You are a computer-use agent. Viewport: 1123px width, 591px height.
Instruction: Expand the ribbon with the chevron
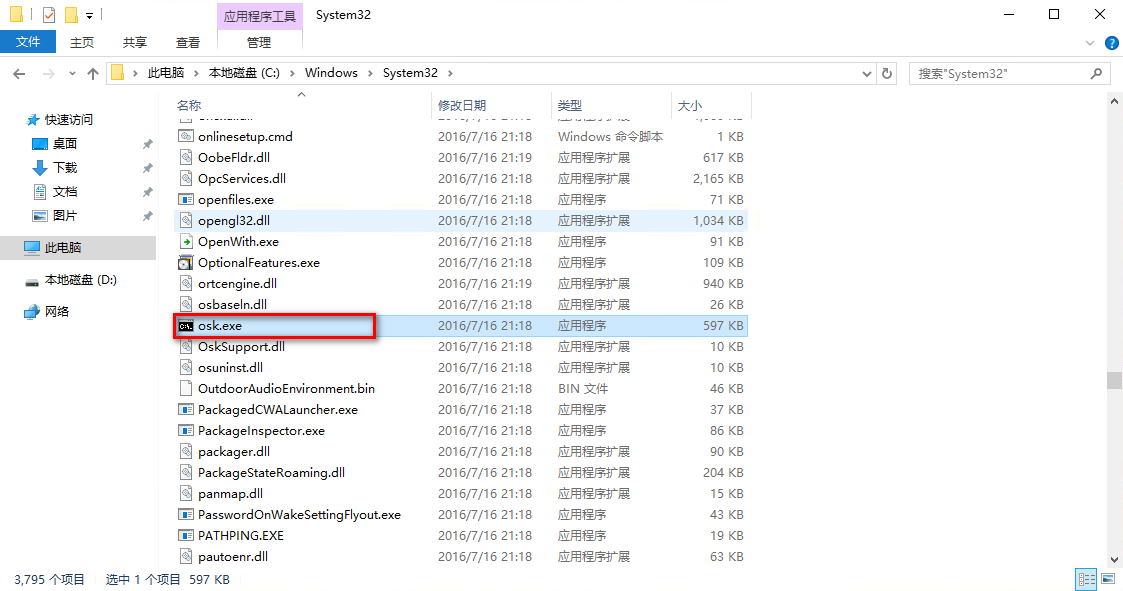coord(1090,43)
